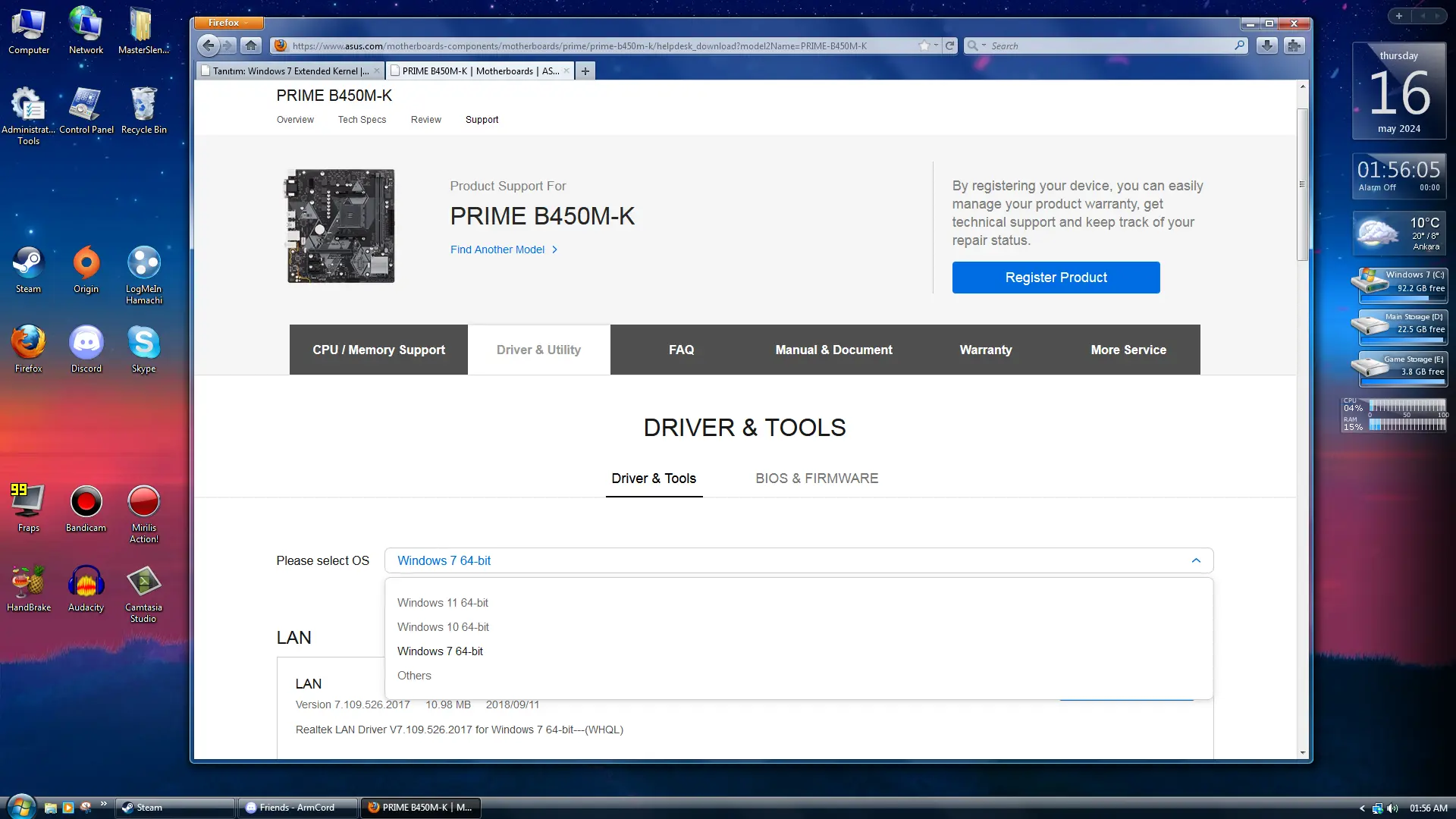
Task: Show hidden tray icons arrow
Action: pyautogui.click(x=1362, y=808)
